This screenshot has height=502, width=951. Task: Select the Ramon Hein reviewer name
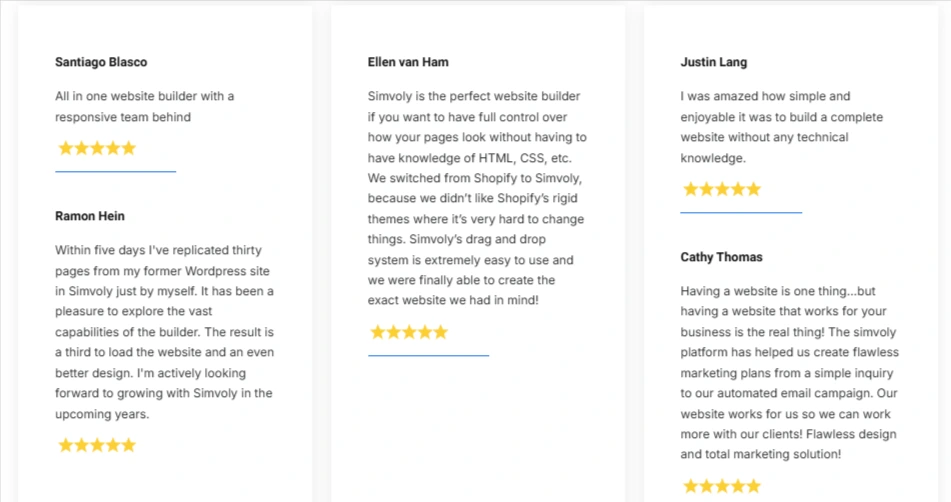pyautogui.click(x=90, y=216)
